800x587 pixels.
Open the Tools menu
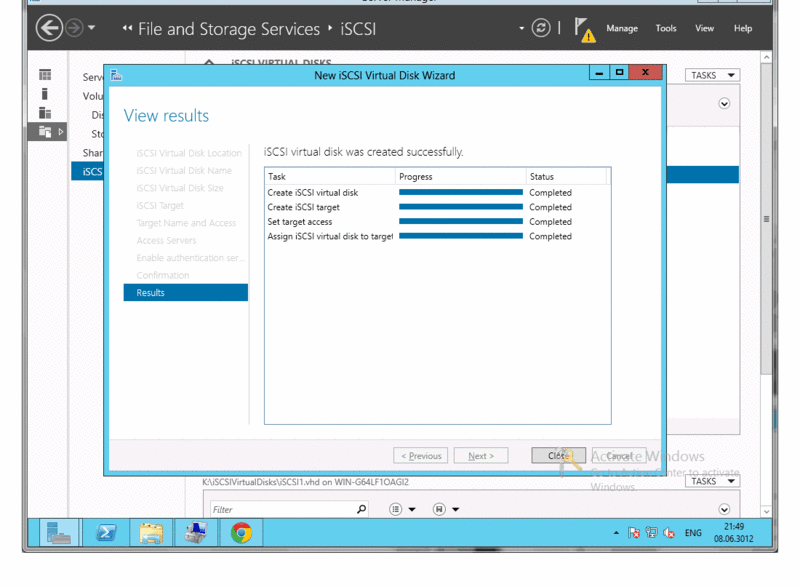click(x=666, y=29)
